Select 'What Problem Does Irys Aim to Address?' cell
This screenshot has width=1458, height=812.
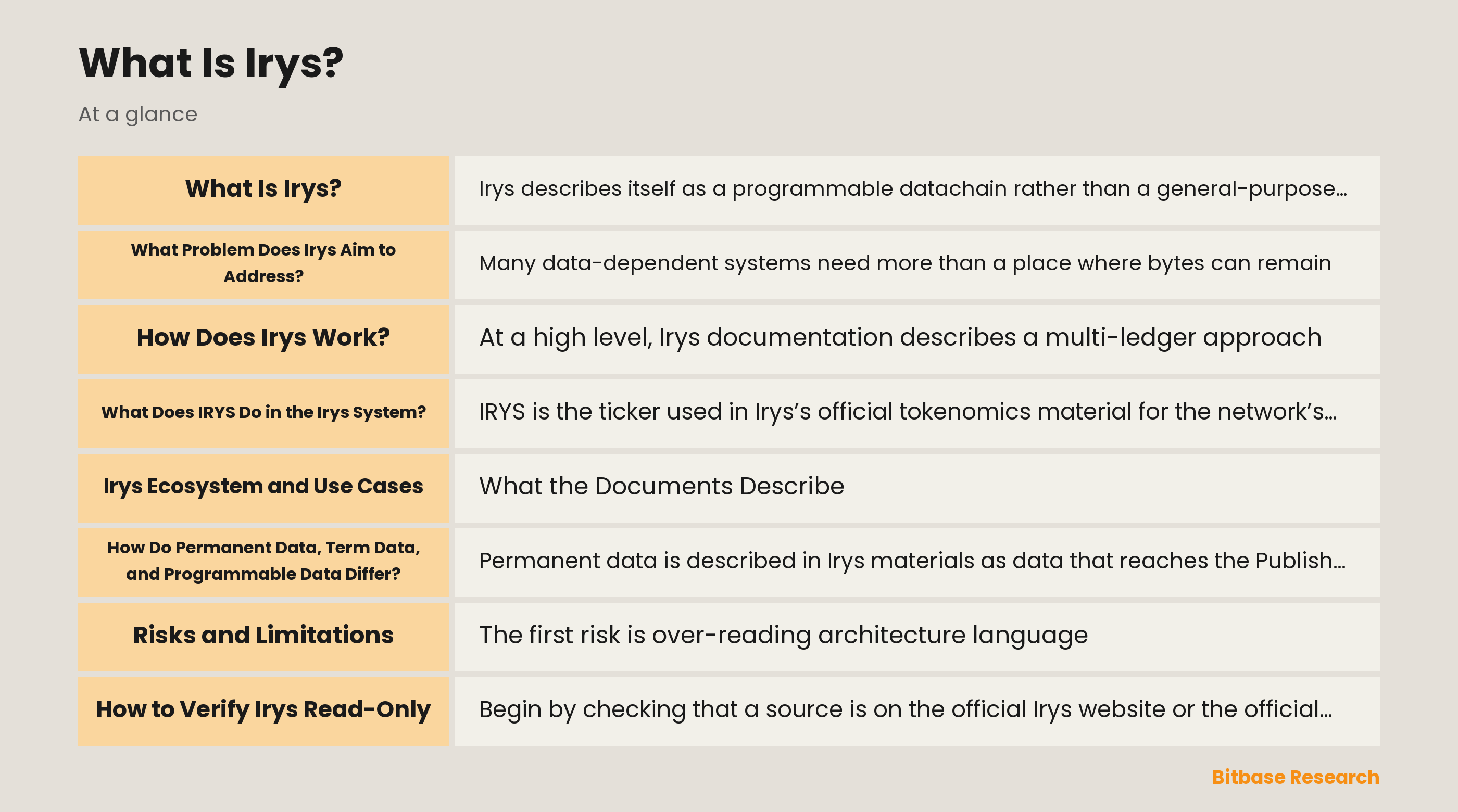point(263,264)
